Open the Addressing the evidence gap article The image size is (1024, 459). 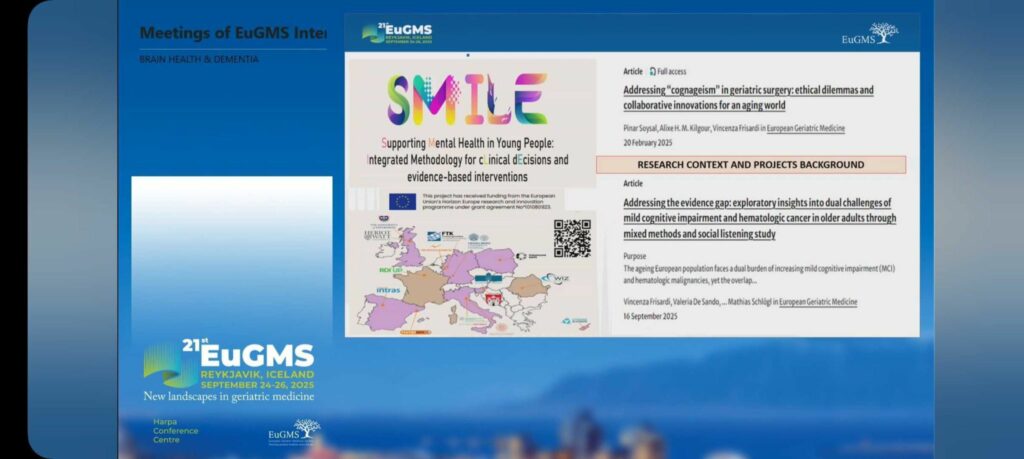(x=759, y=218)
